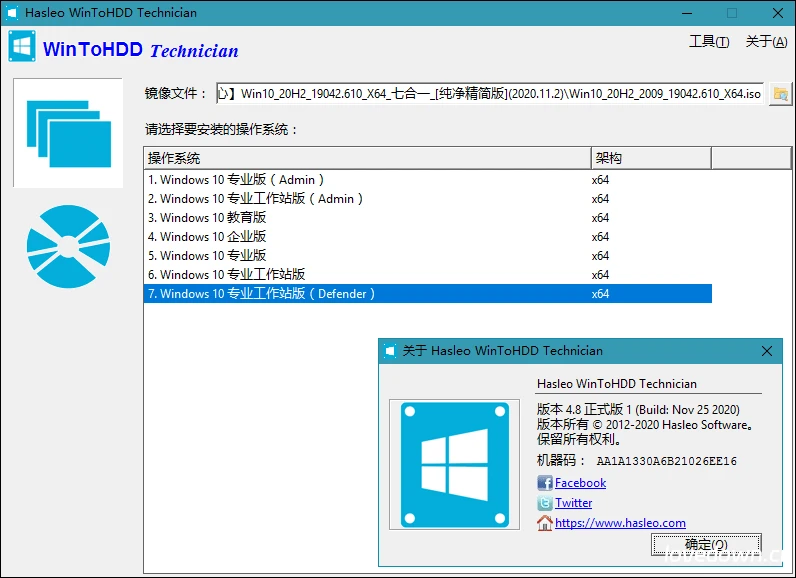Click the title bar app icon of main window

point(11,13)
